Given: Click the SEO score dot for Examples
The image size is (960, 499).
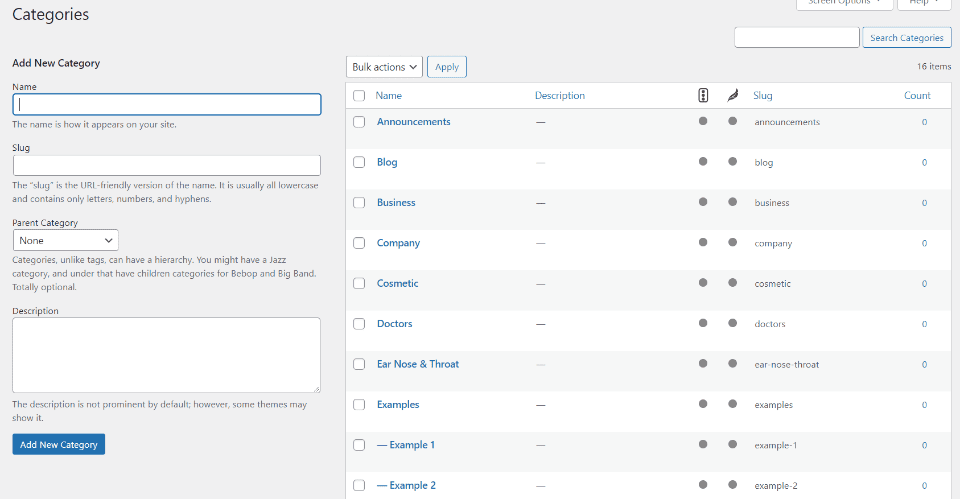Looking at the screenshot, I should 703,404.
